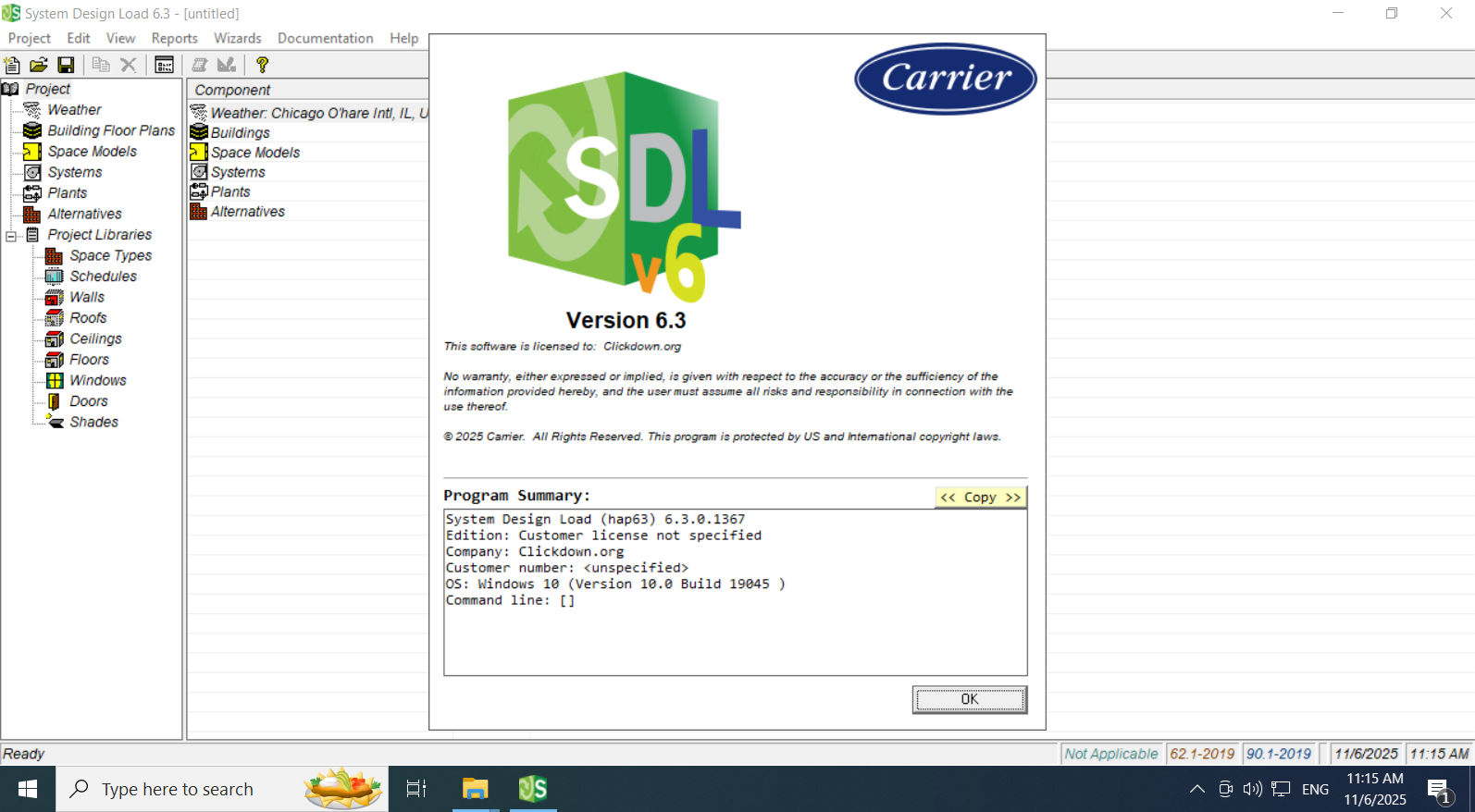Open Task View from the taskbar
The height and width of the screenshot is (812, 1475).
[416, 789]
